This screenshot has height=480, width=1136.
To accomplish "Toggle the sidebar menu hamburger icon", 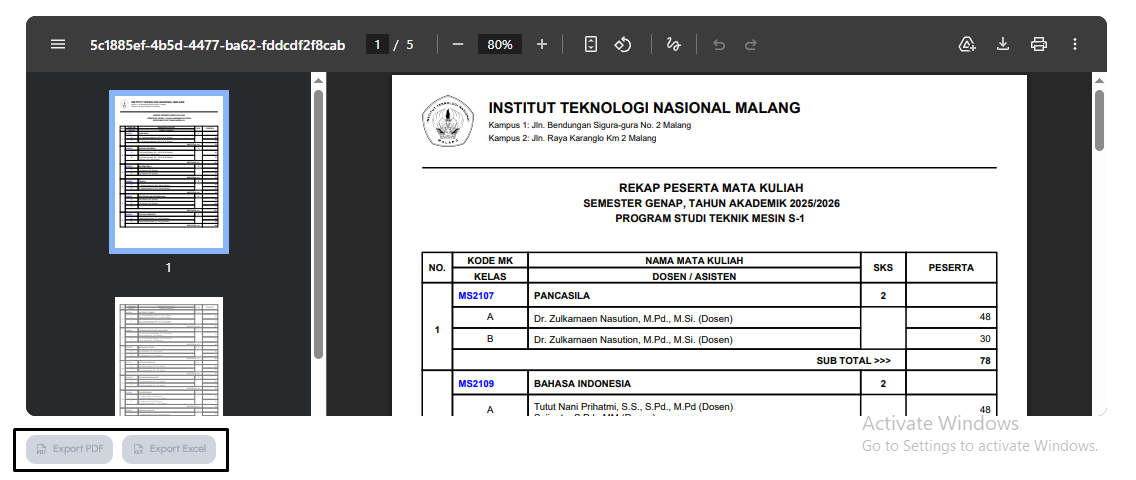I will (x=58, y=44).
